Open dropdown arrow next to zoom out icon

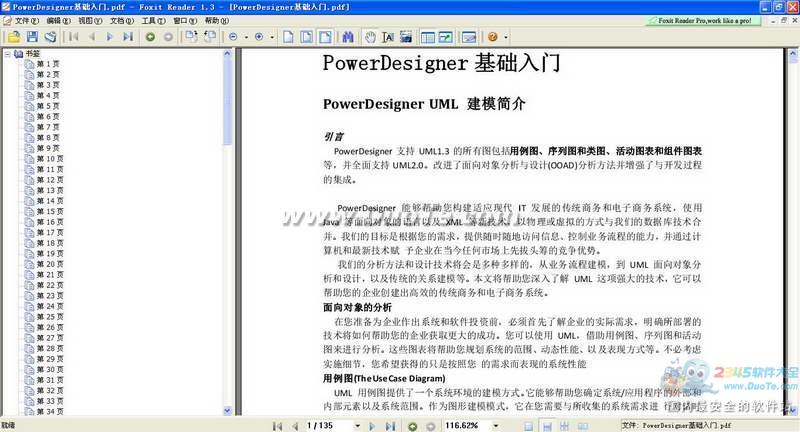point(246,37)
